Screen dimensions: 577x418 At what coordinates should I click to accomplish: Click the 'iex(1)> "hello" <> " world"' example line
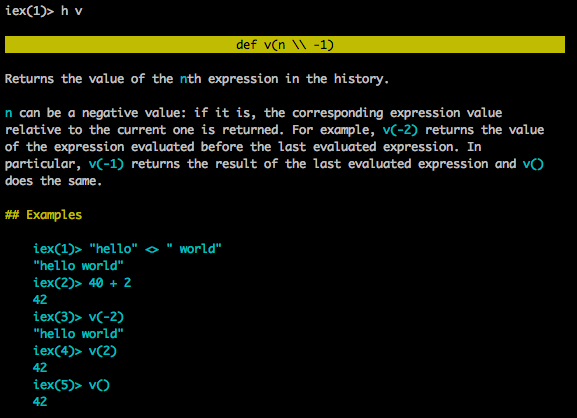click(x=127, y=249)
